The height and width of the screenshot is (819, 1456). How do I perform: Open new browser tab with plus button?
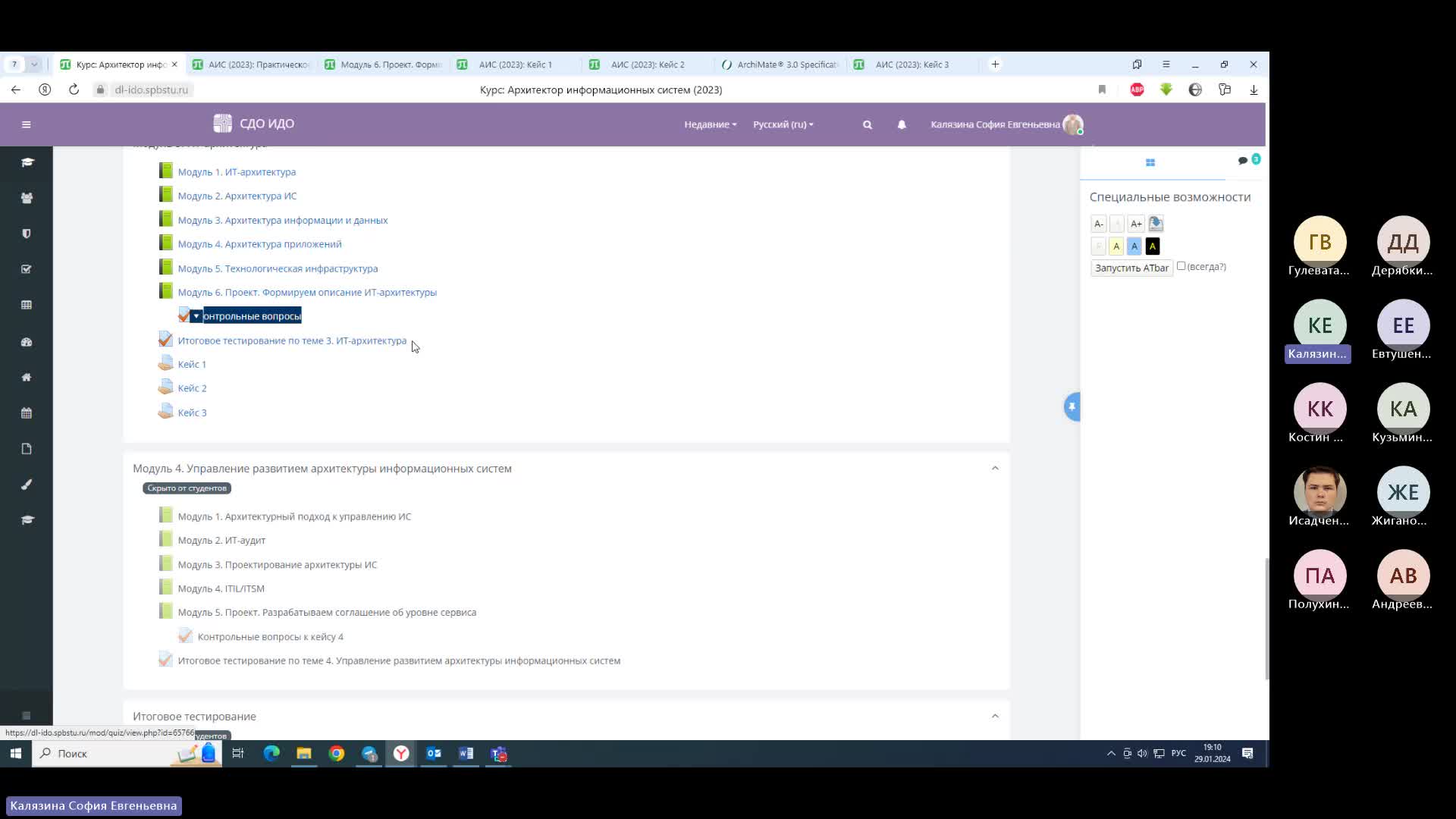click(995, 64)
